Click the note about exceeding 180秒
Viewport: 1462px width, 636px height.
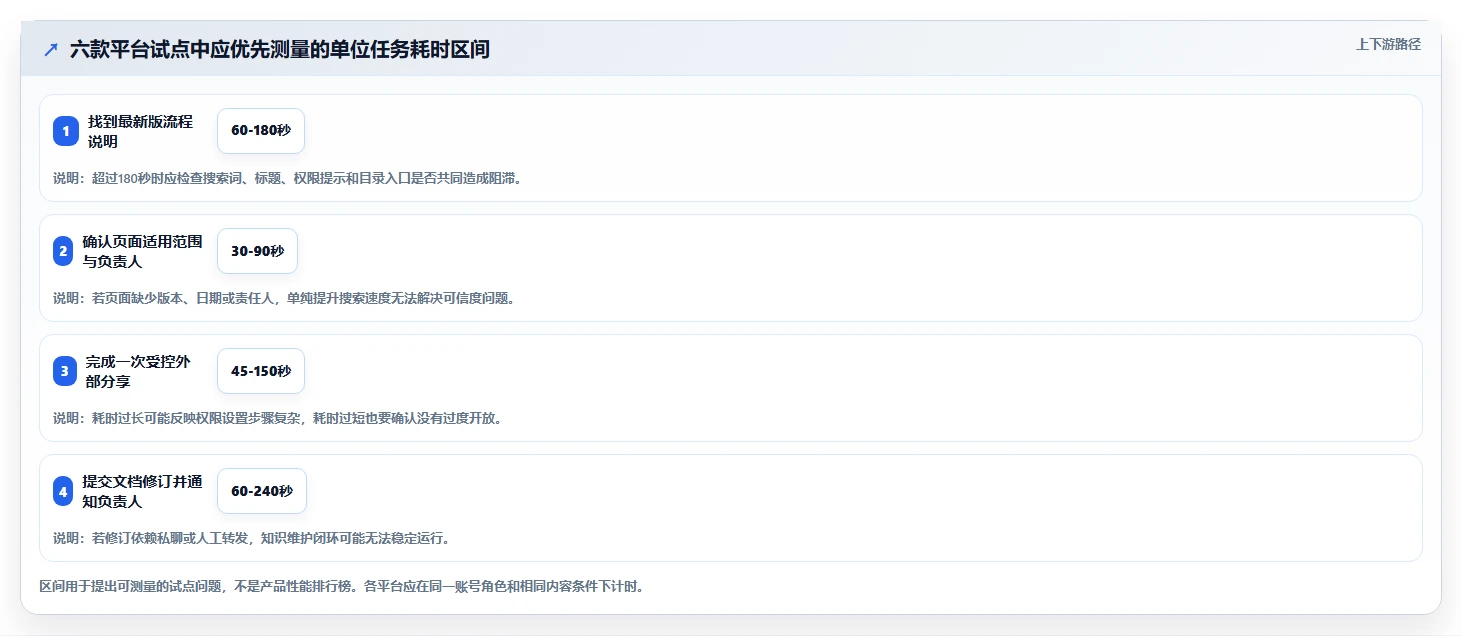[288, 178]
